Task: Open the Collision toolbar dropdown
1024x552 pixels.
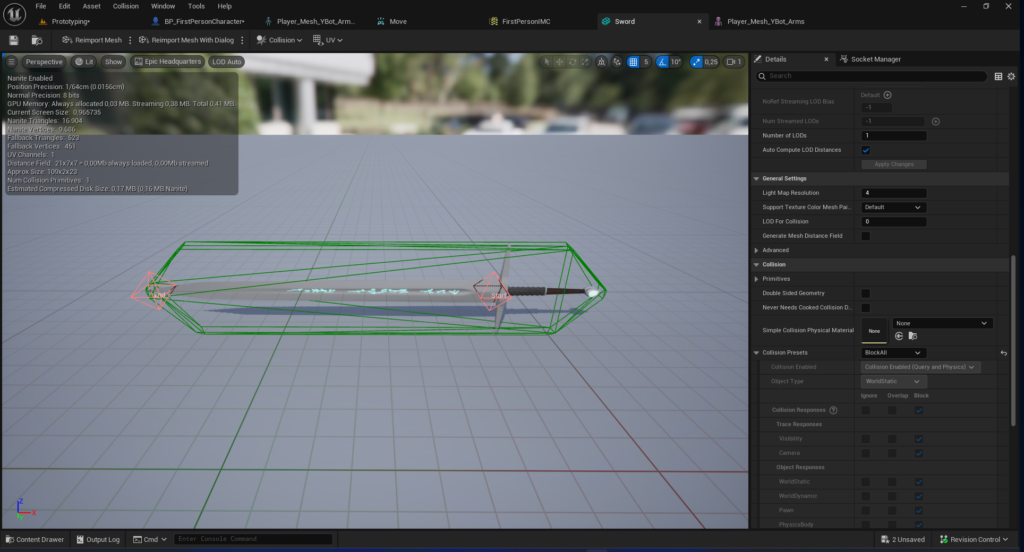Action: point(279,40)
